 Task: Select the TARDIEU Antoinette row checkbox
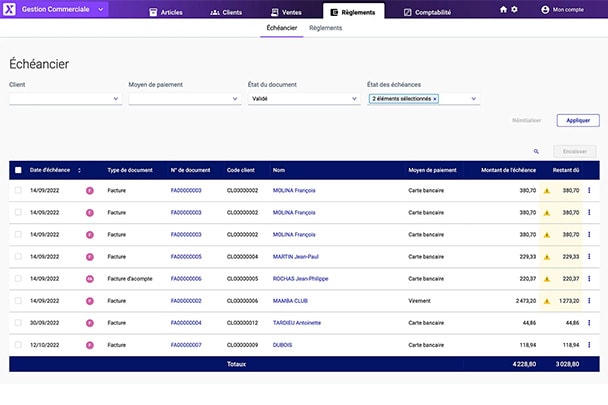[18, 323]
